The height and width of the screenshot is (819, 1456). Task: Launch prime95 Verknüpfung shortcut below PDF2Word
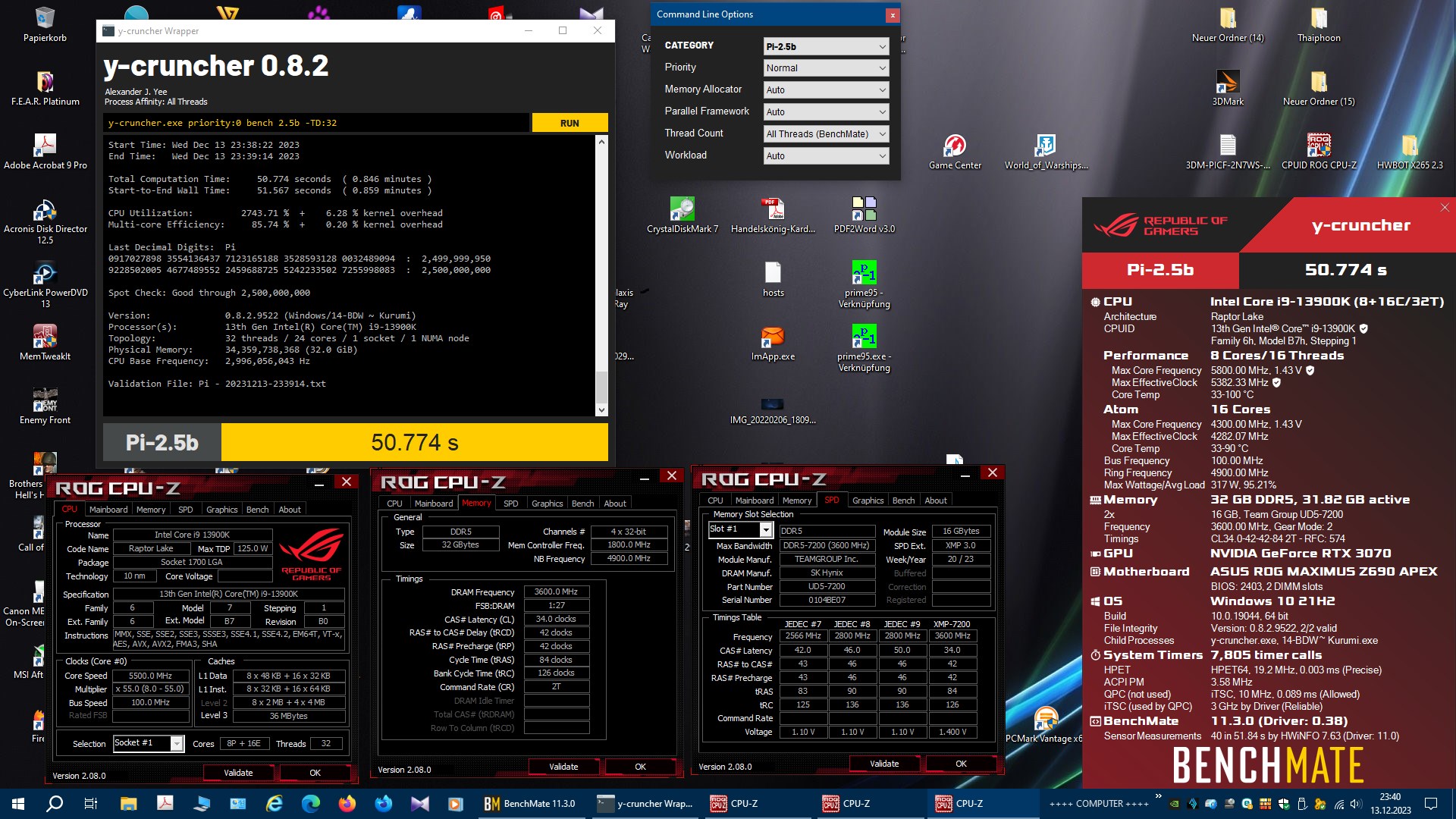[x=864, y=284]
